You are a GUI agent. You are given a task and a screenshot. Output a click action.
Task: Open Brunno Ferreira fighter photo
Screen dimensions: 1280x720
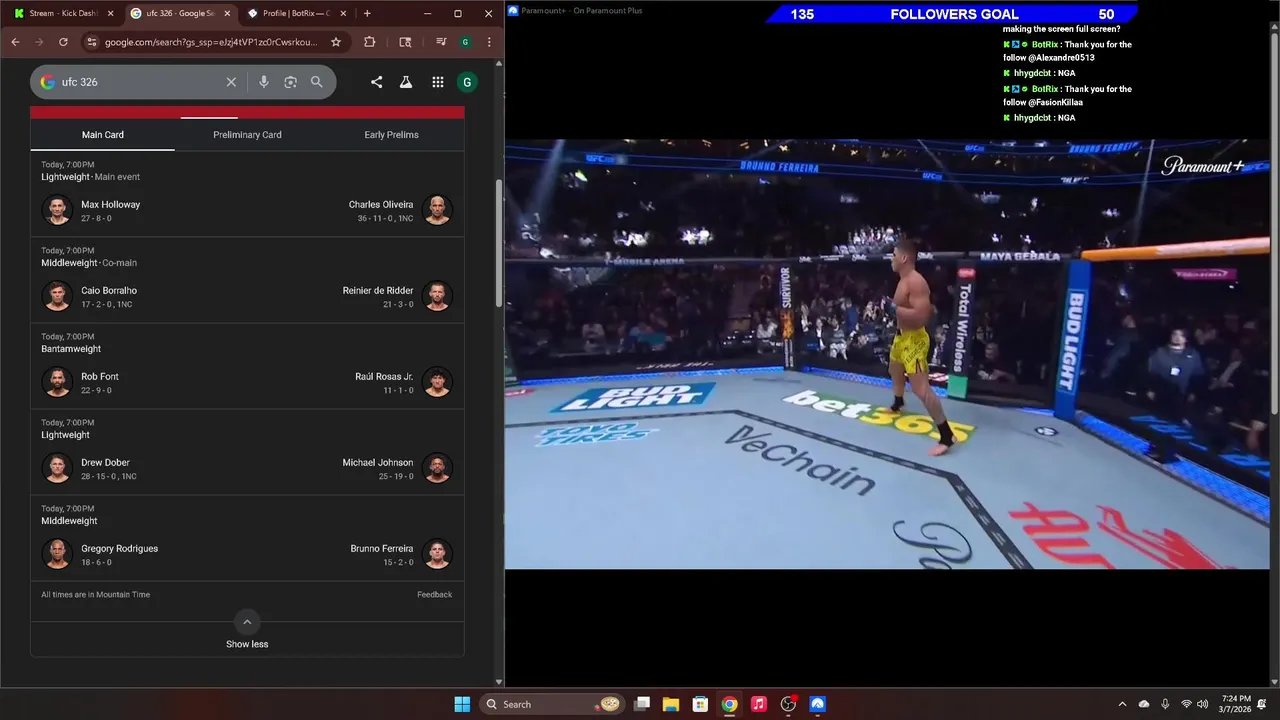(x=437, y=554)
